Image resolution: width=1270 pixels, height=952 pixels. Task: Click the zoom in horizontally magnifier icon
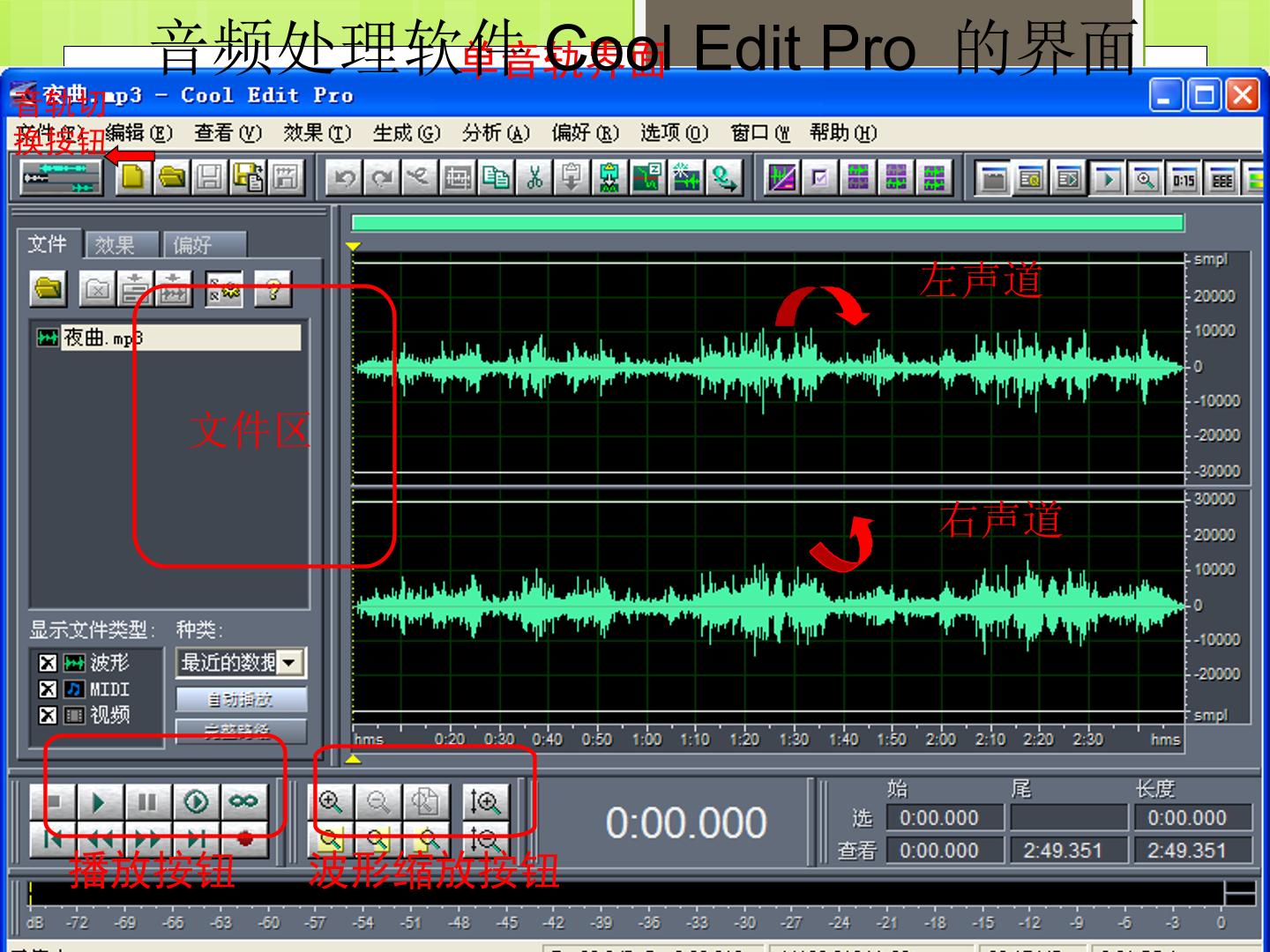click(x=331, y=802)
